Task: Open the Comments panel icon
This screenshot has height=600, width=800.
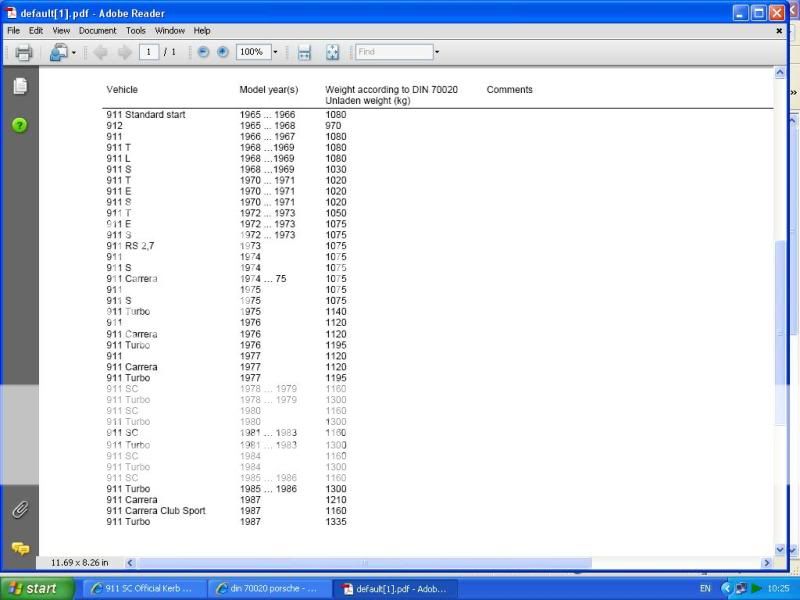Action: point(20,547)
